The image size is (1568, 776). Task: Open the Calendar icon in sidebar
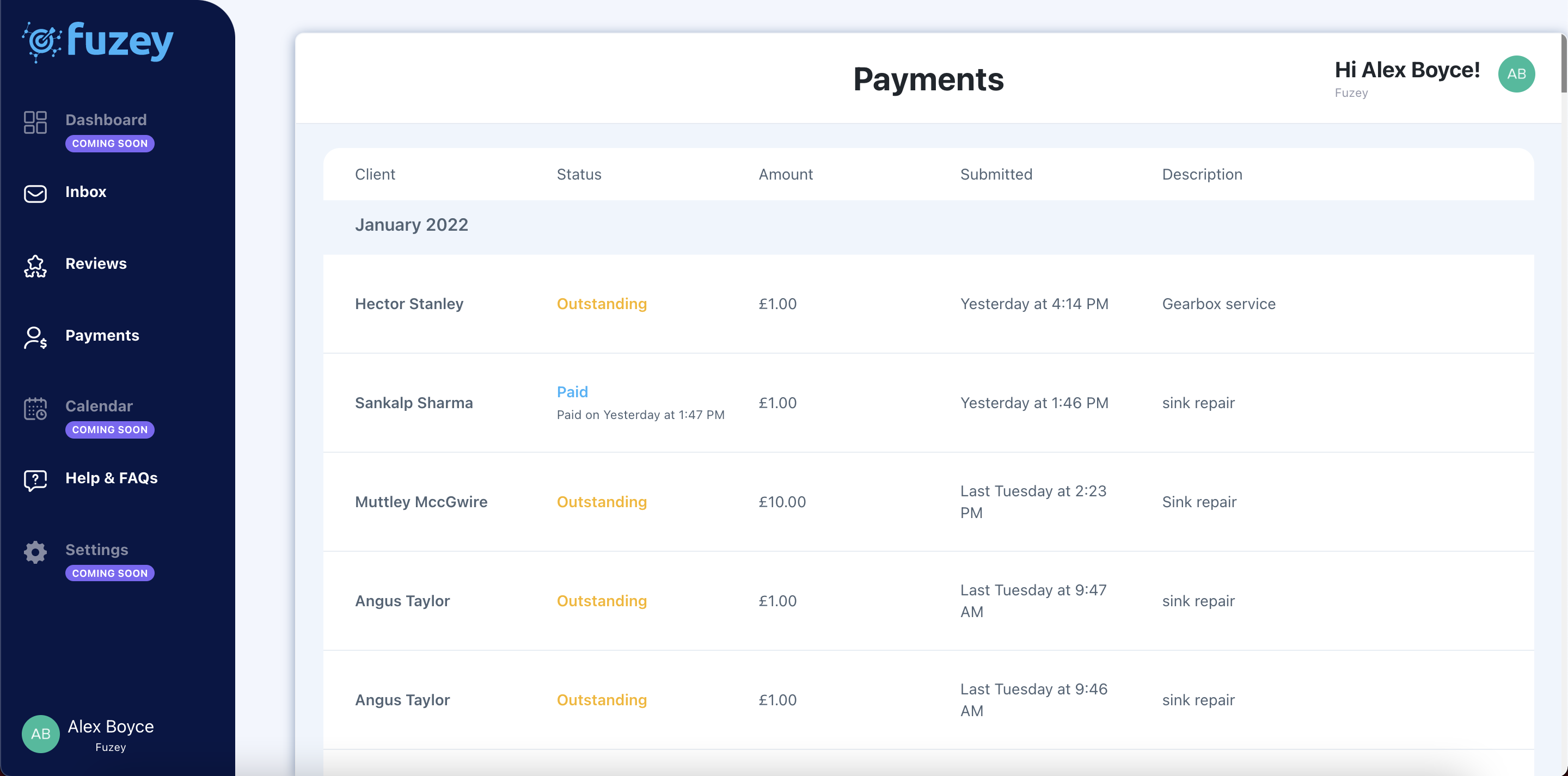click(x=35, y=409)
